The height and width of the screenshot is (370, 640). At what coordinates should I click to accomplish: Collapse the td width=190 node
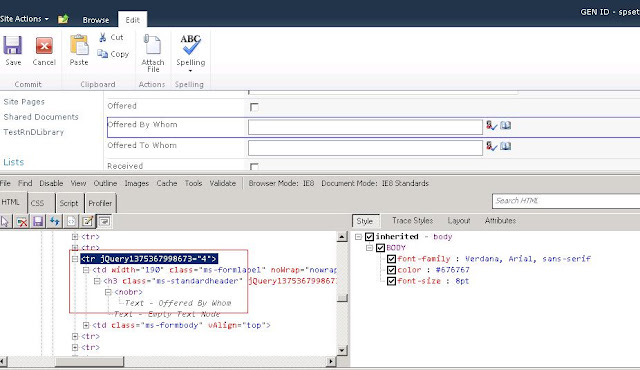coord(86,270)
